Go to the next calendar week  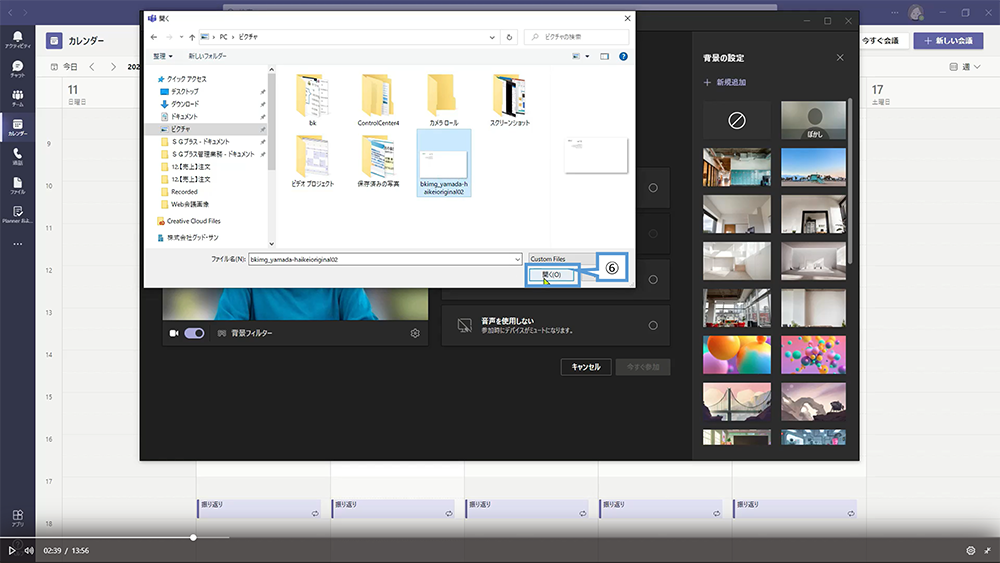114,66
